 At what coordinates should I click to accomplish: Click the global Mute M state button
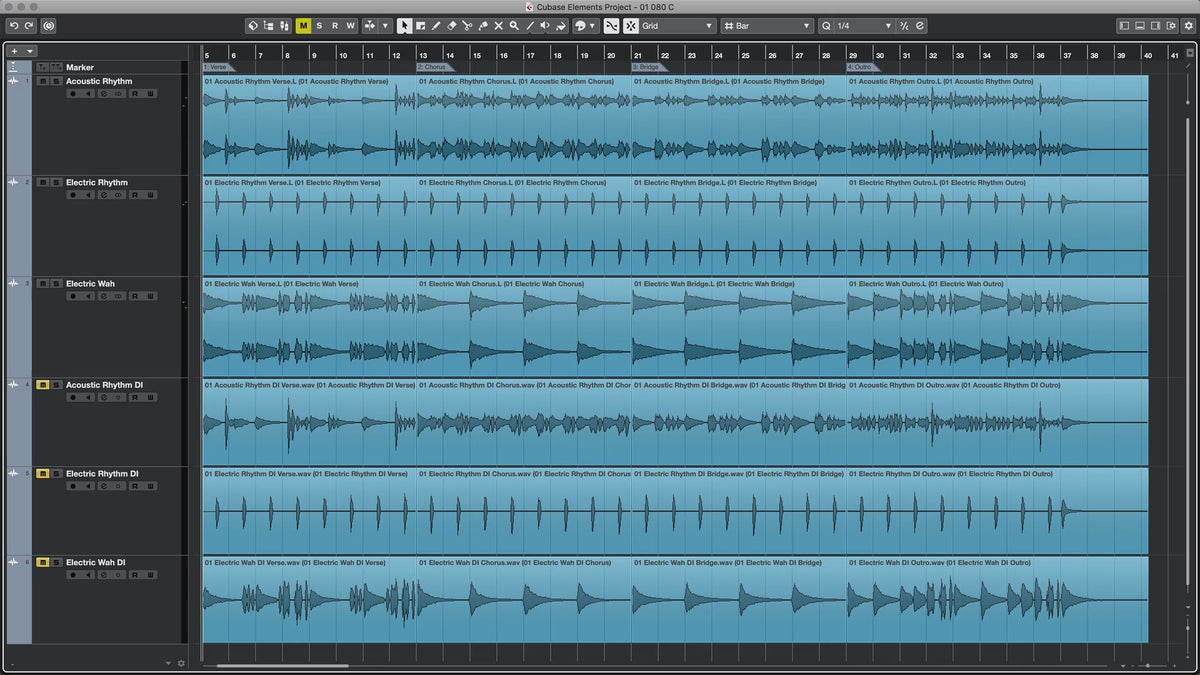(303, 26)
